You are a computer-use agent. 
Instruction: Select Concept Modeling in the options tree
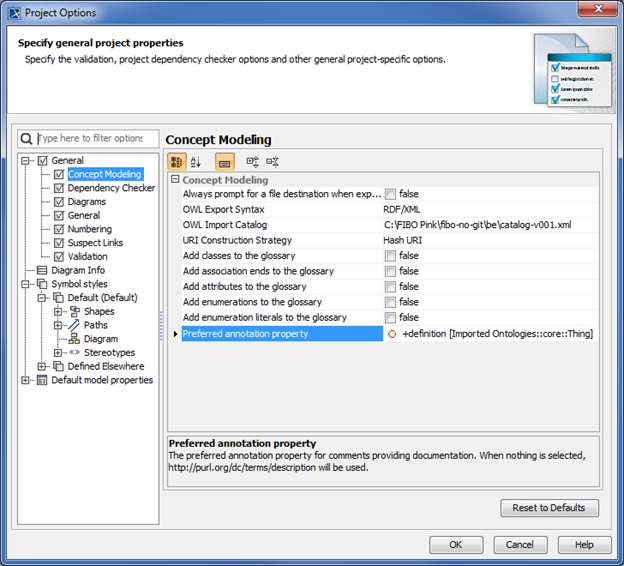coord(105,174)
